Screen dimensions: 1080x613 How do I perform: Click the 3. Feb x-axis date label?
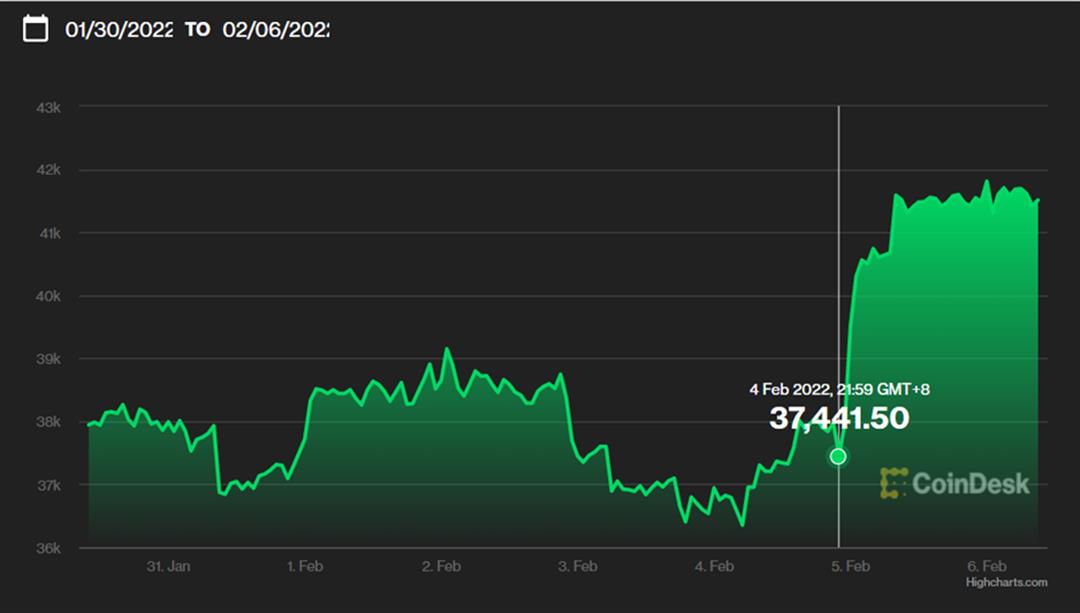tap(578, 566)
